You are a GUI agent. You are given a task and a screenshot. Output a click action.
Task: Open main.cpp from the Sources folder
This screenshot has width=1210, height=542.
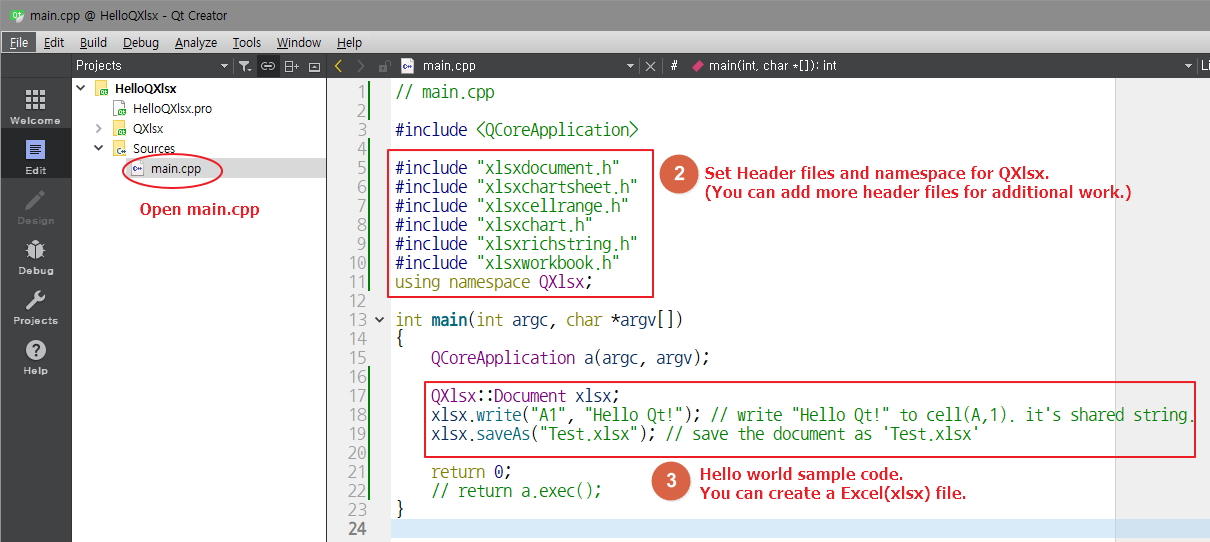pyautogui.click(x=175, y=168)
